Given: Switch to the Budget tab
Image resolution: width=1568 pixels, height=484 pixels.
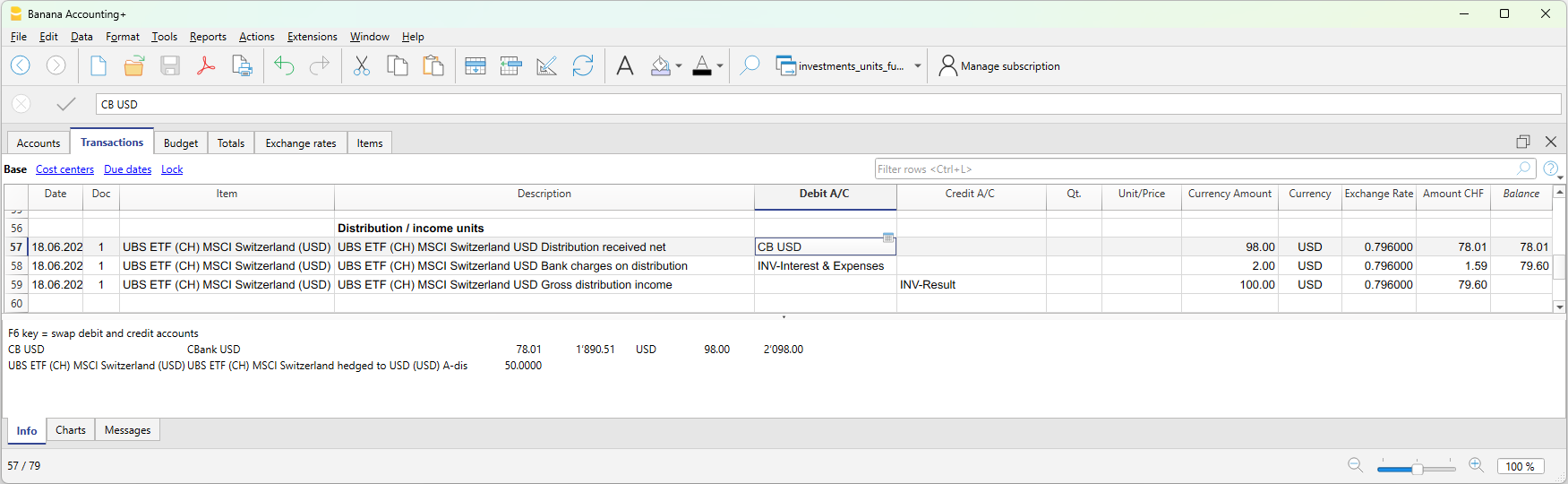Looking at the screenshot, I should pyautogui.click(x=181, y=143).
